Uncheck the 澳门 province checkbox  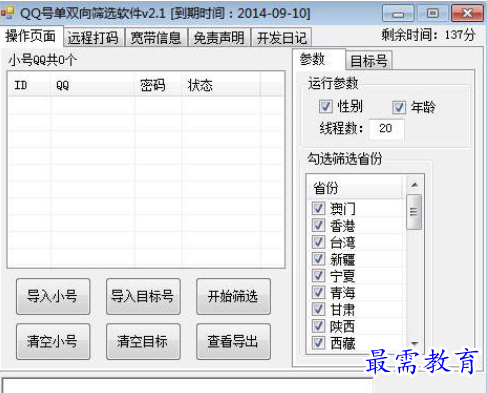[x=318, y=208]
